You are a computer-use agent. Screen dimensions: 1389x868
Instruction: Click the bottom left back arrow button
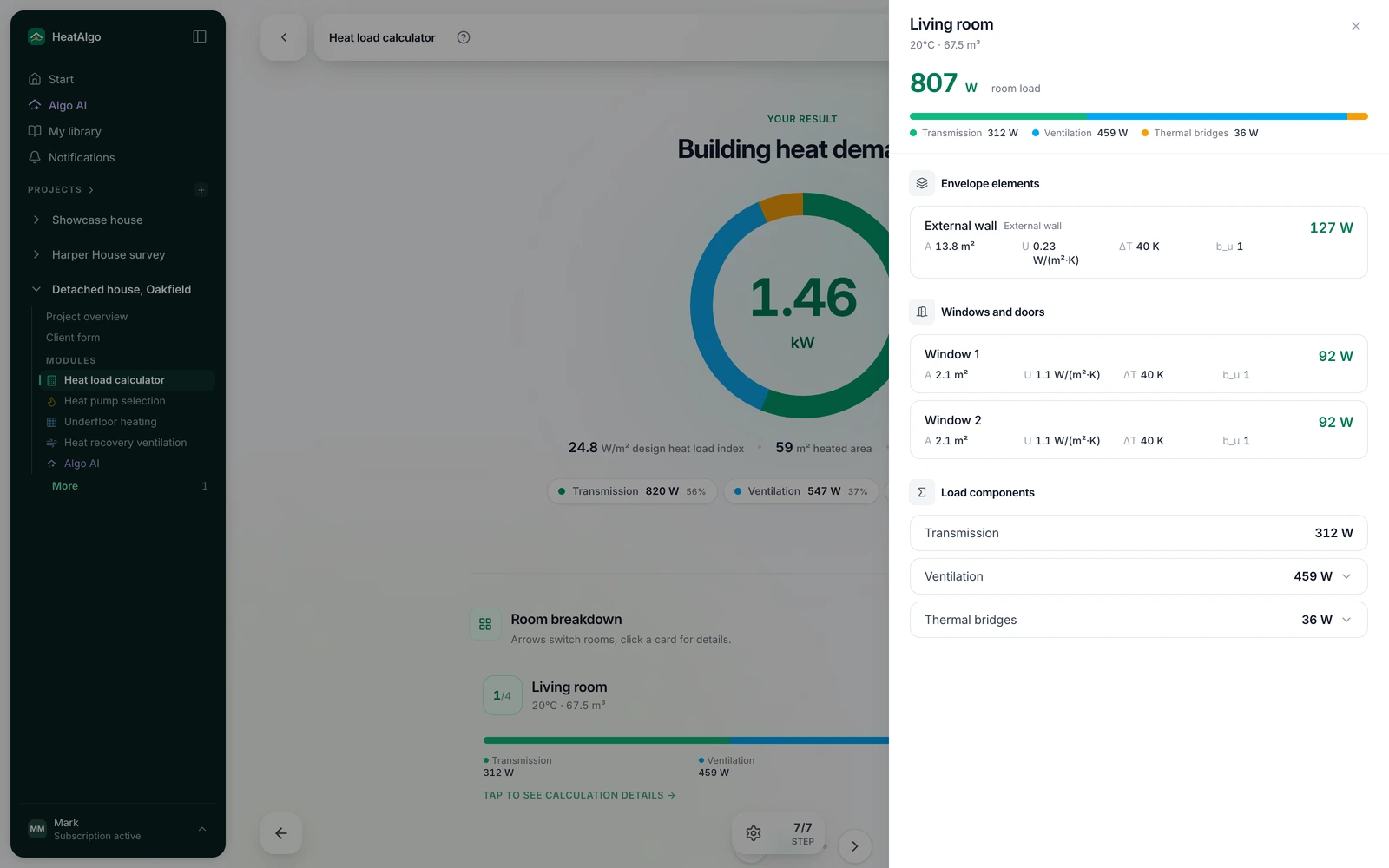pyautogui.click(x=281, y=833)
